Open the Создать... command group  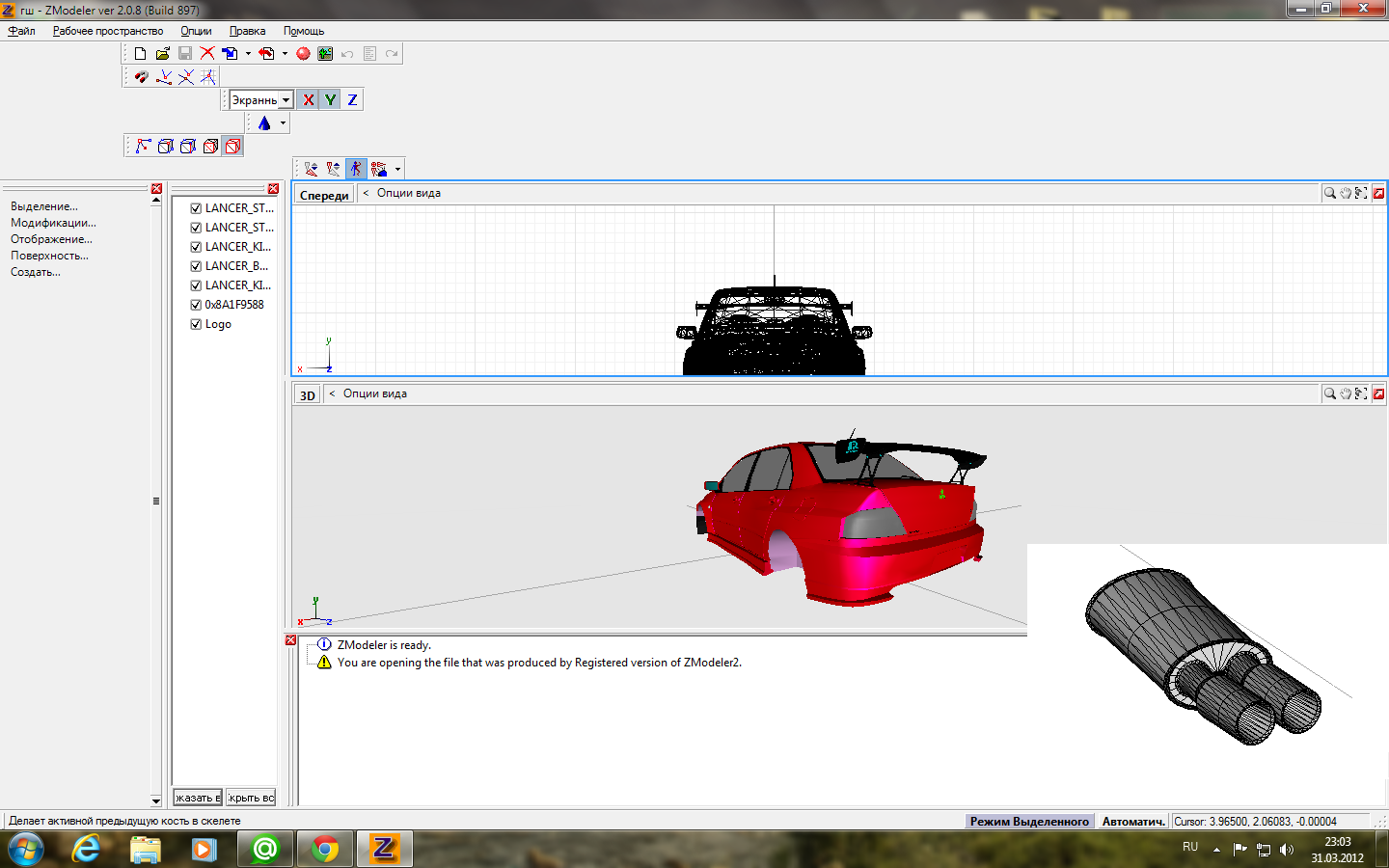point(36,272)
